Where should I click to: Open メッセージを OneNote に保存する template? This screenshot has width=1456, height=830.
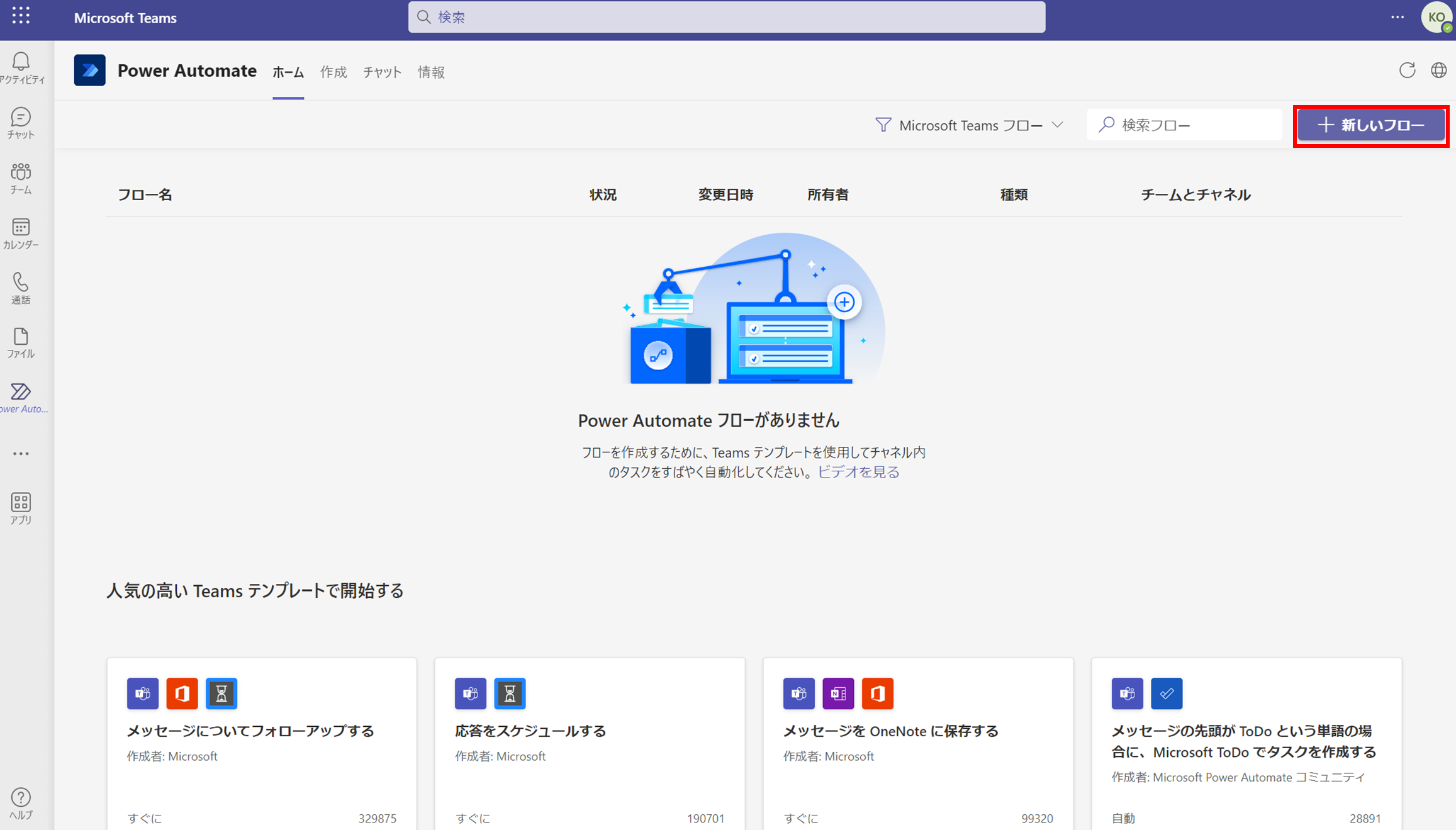coord(890,731)
